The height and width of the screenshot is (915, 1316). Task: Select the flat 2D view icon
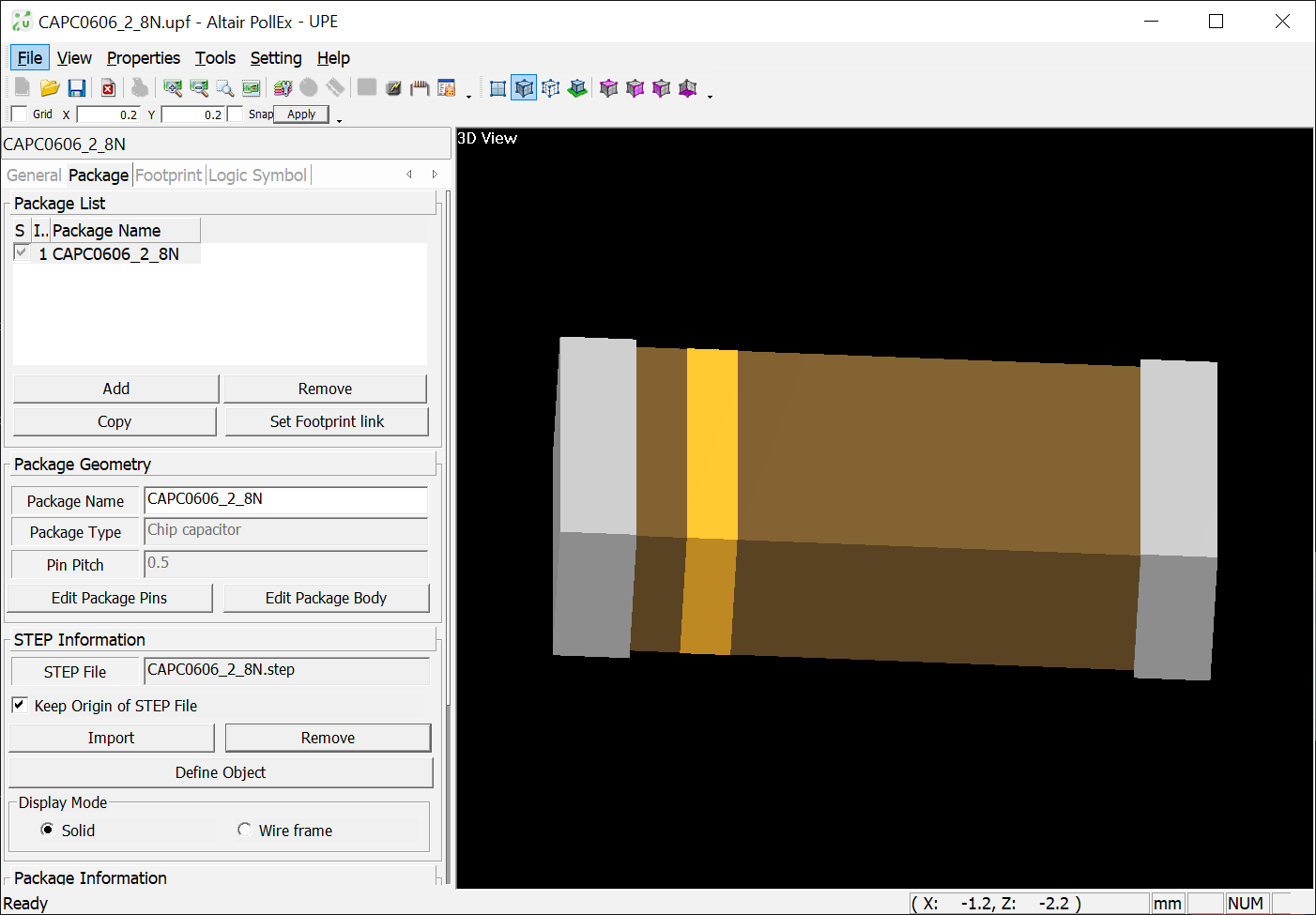(x=498, y=87)
